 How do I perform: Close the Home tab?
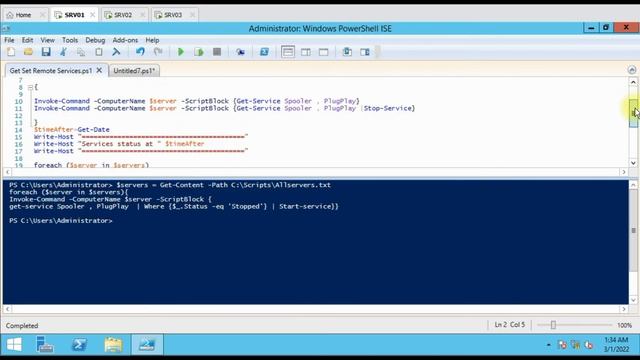click(x=42, y=15)
